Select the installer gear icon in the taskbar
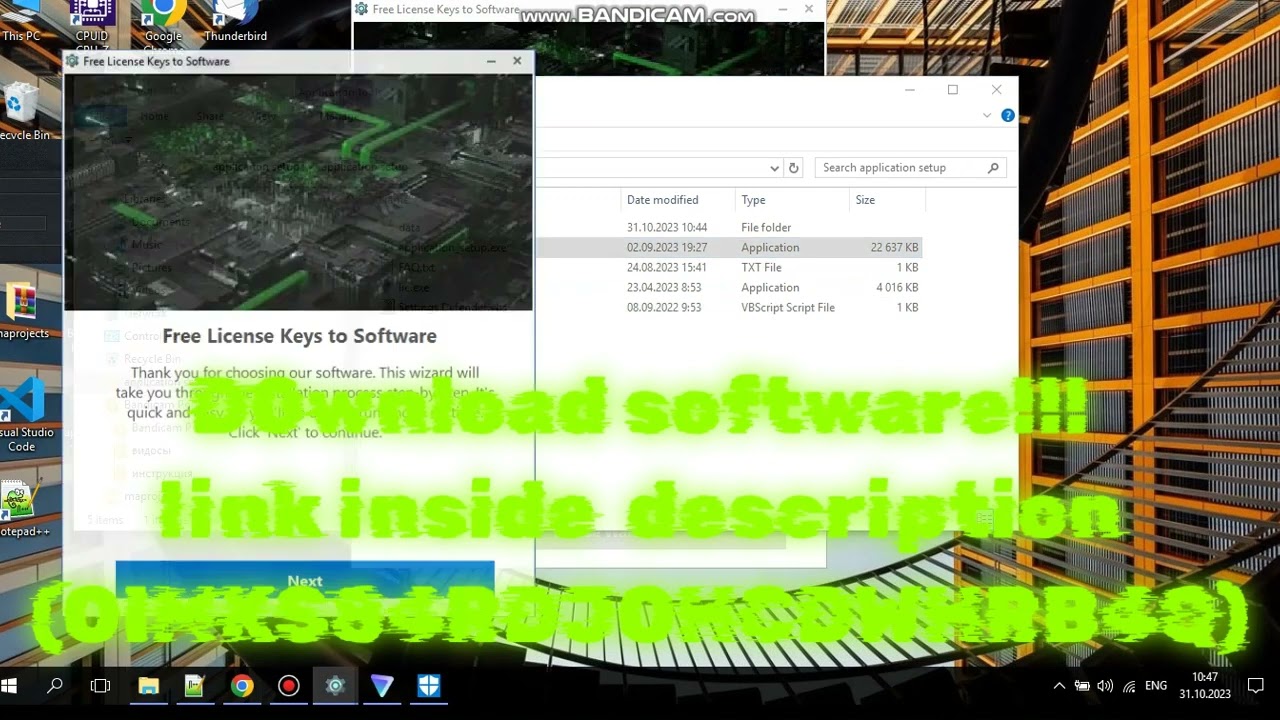This screenshot has width=1280, height=720. click(335, 686)
